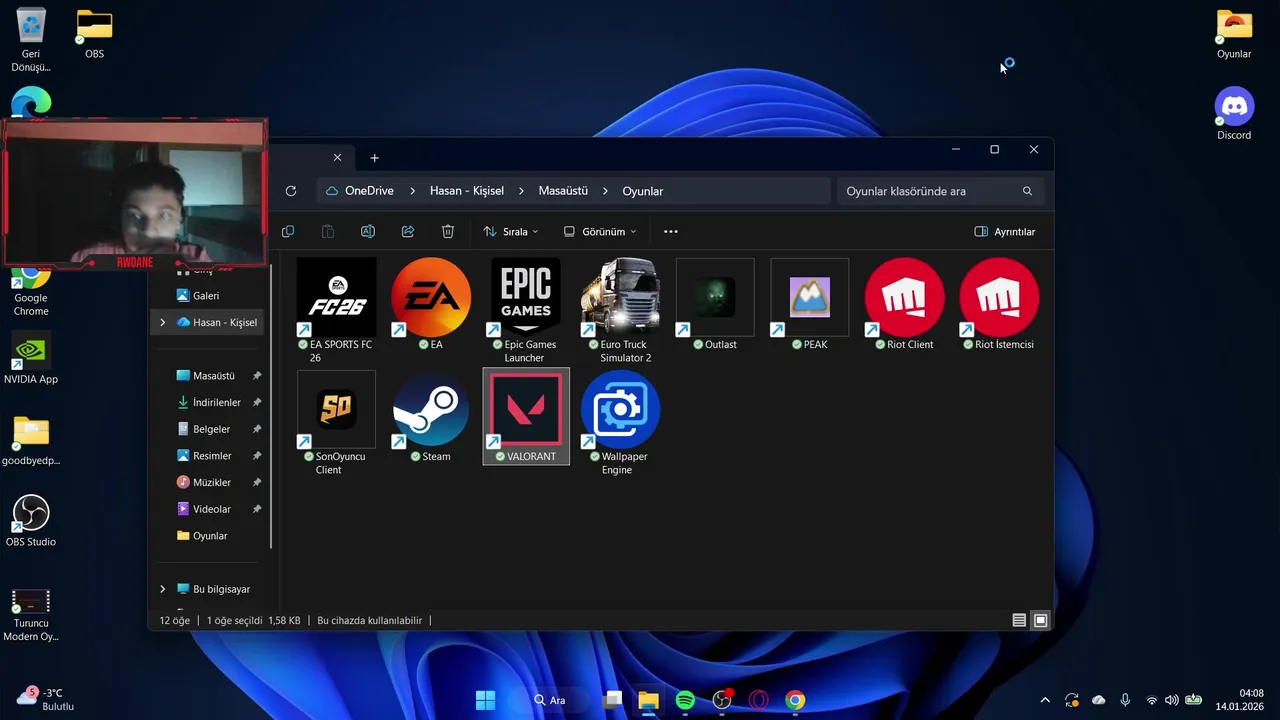Add a new Explorer tab
Image resolution: width=1280 pixels, height=720 pixels.
pyautogui.click(x=375, y=158)
